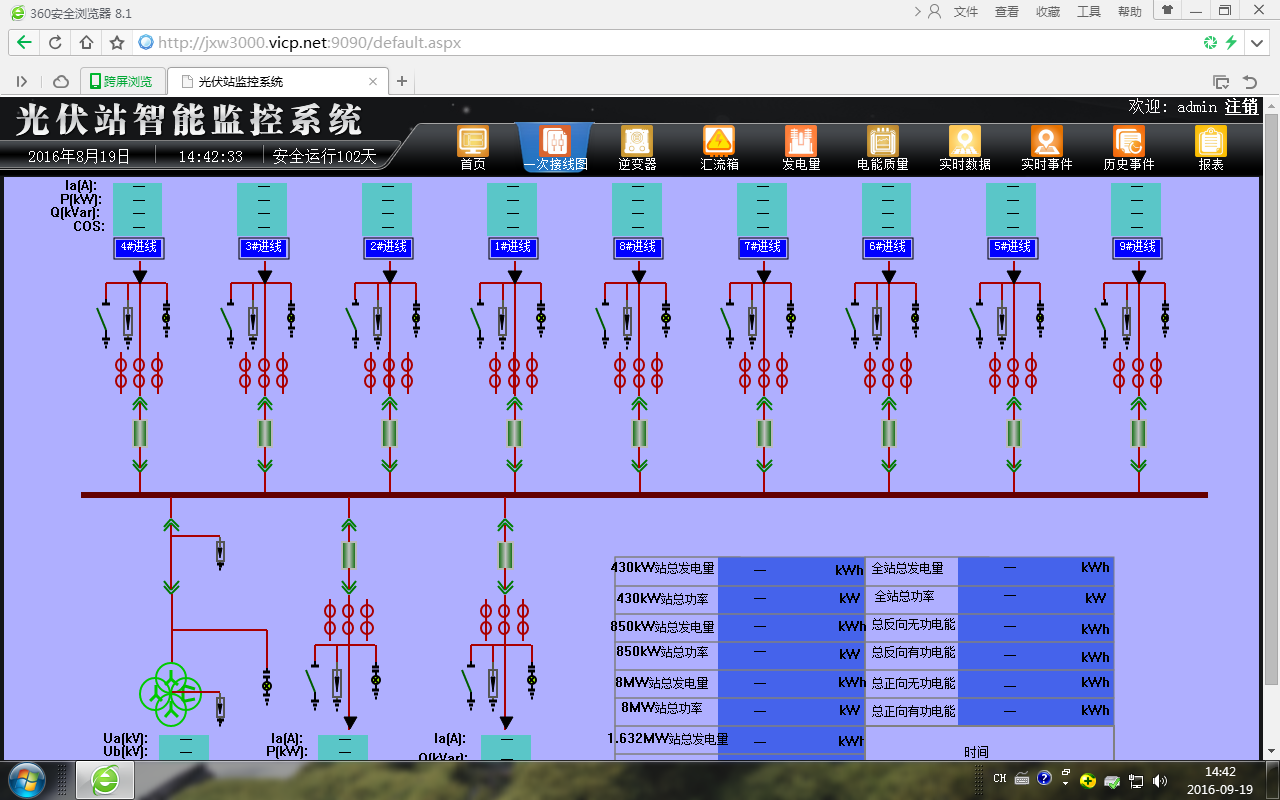Bookmark page with the star icon
Viewport: 1280px width, 800px height.
pos(117,43)
